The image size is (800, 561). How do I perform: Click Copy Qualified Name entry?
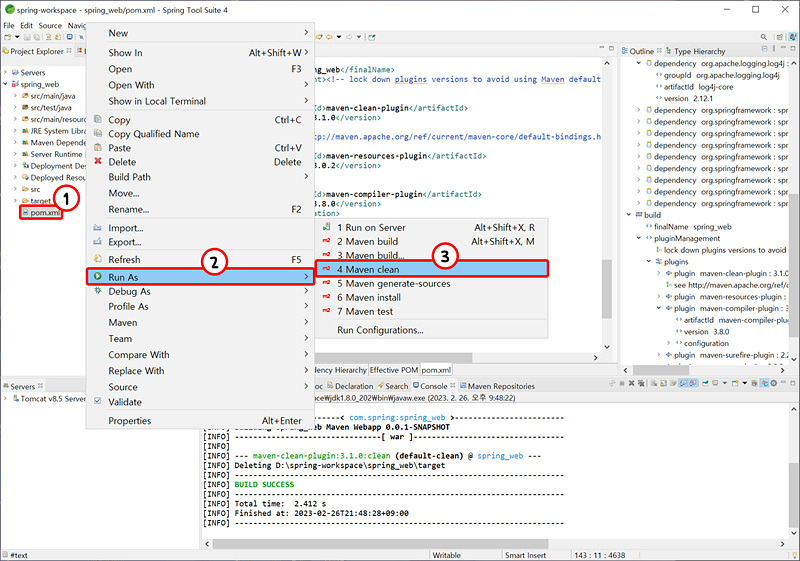pos(200,134)
